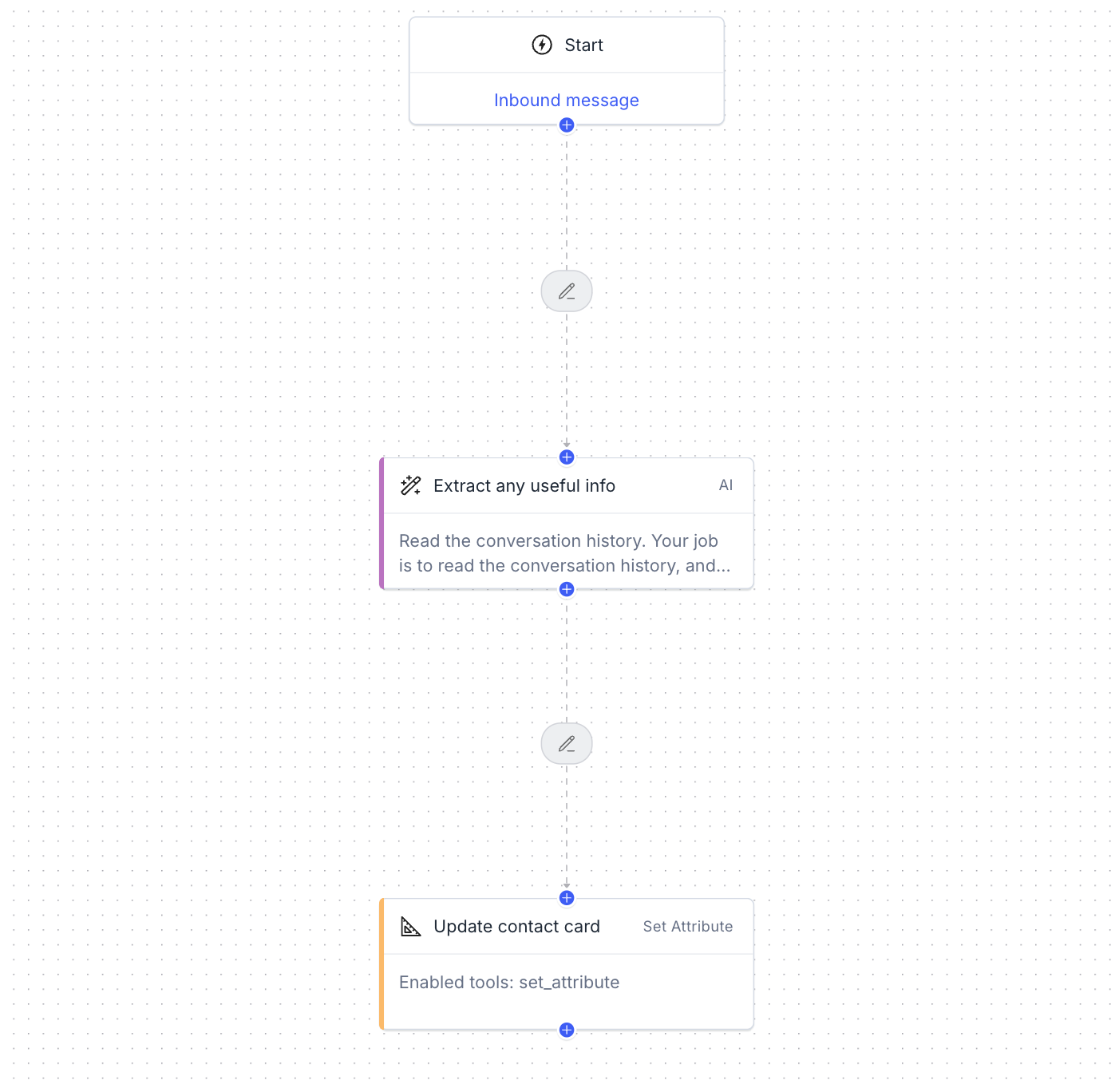1119x1092 pixels.
Task: Click the orange edge of Set Attribute node
Action: click(x=382, y=964)
